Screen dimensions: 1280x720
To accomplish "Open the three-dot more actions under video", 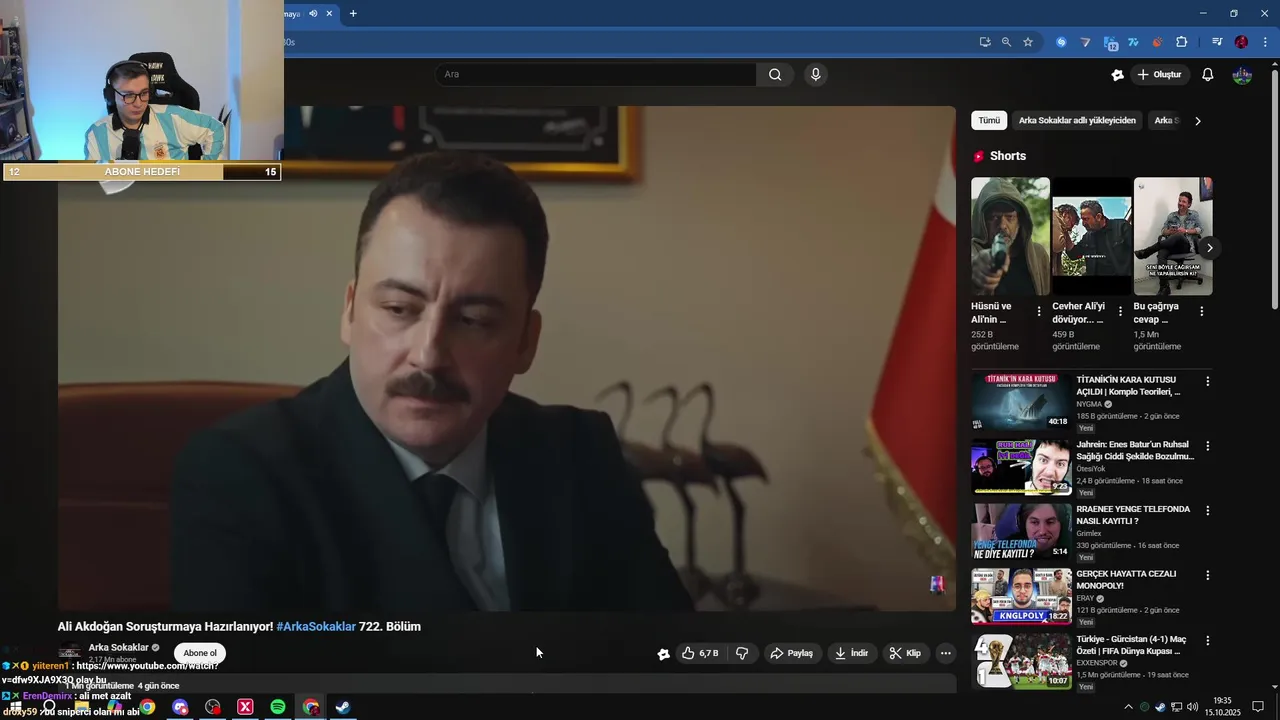I will pos(945,653).
